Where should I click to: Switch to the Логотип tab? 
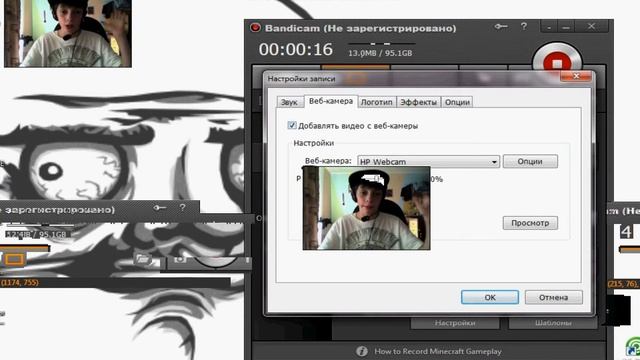376,102
